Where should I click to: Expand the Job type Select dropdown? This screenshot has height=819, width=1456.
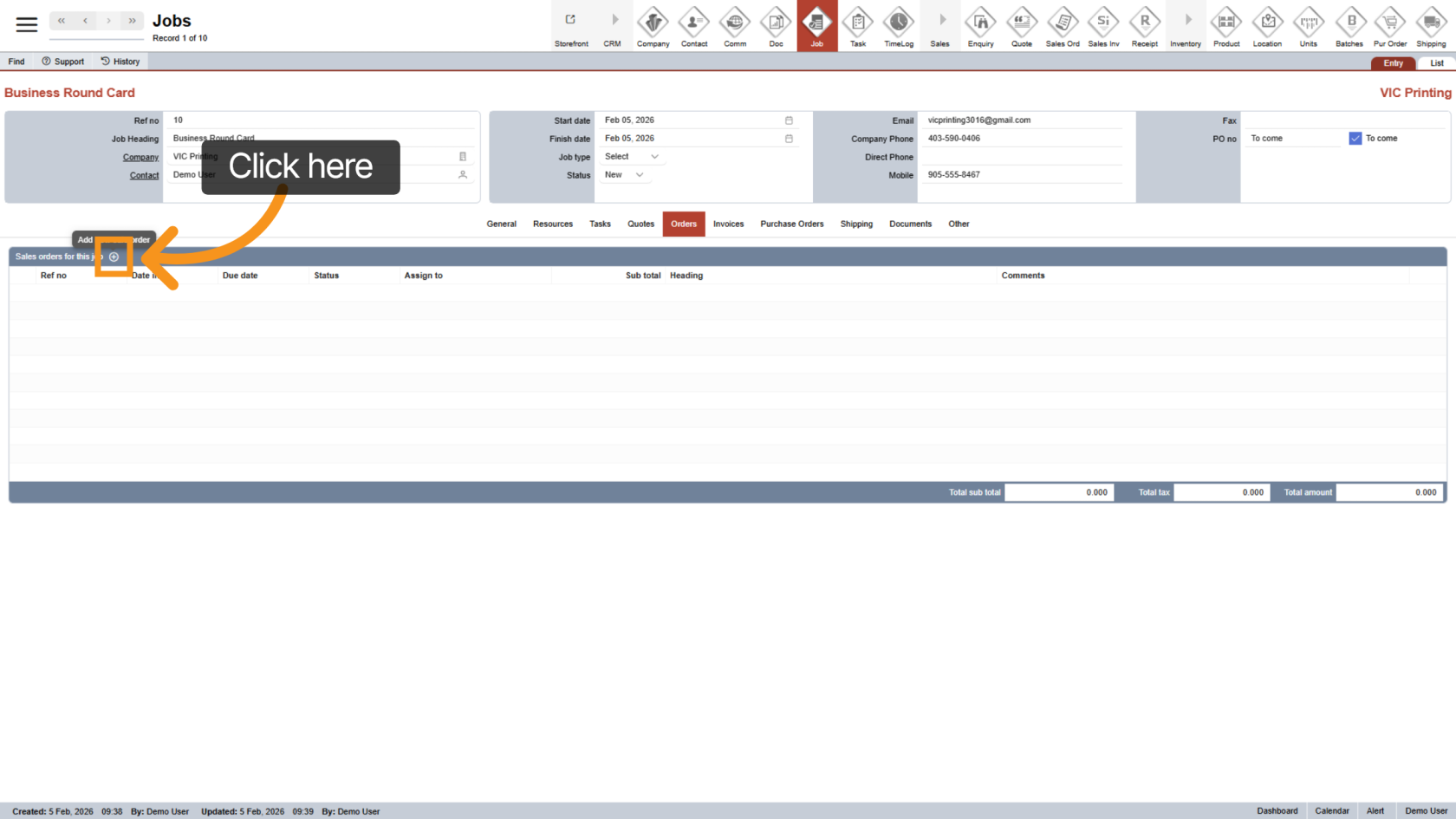(x=631, y=157)
